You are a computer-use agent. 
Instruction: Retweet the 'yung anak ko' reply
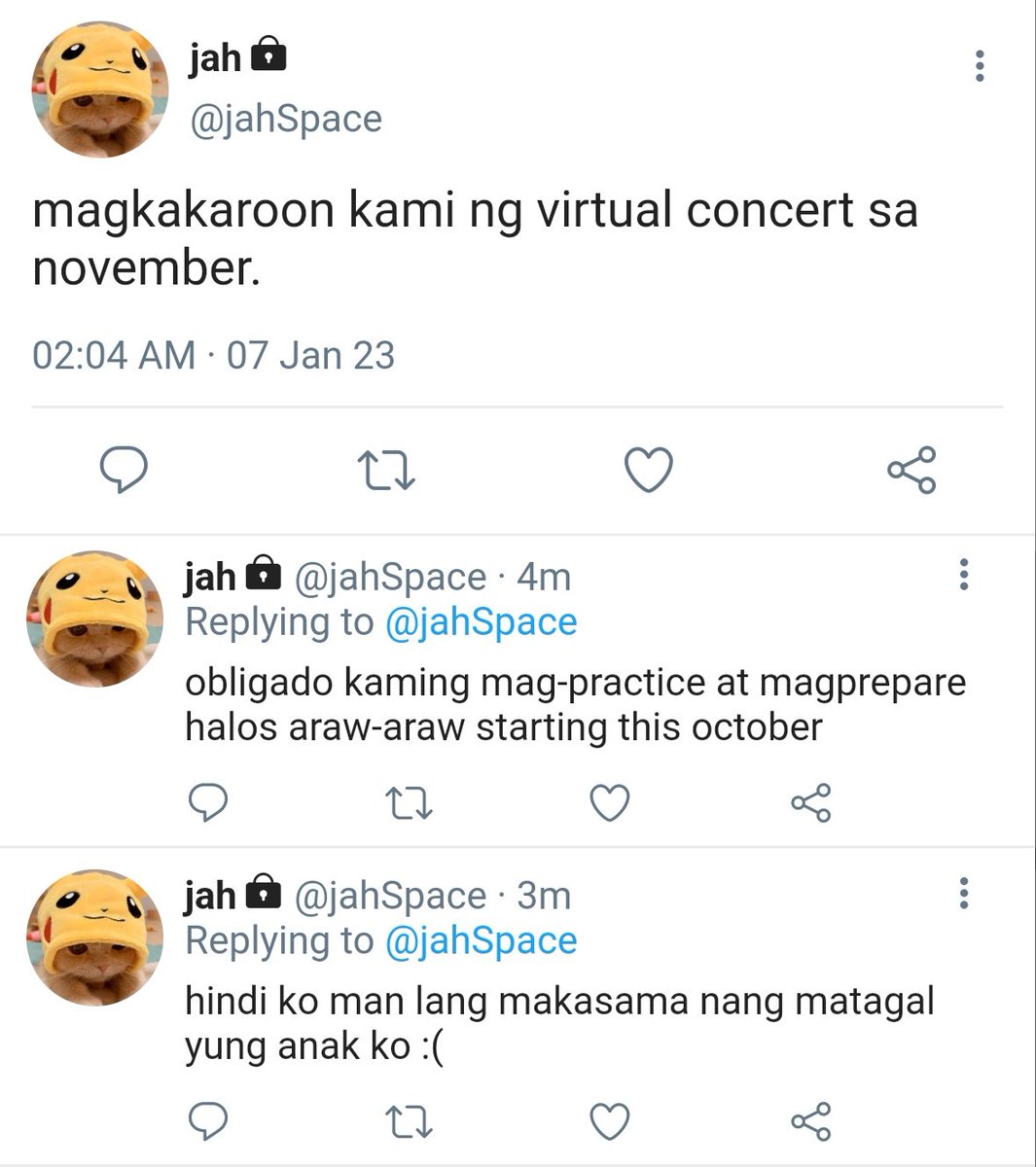(x=410, y=1121)
